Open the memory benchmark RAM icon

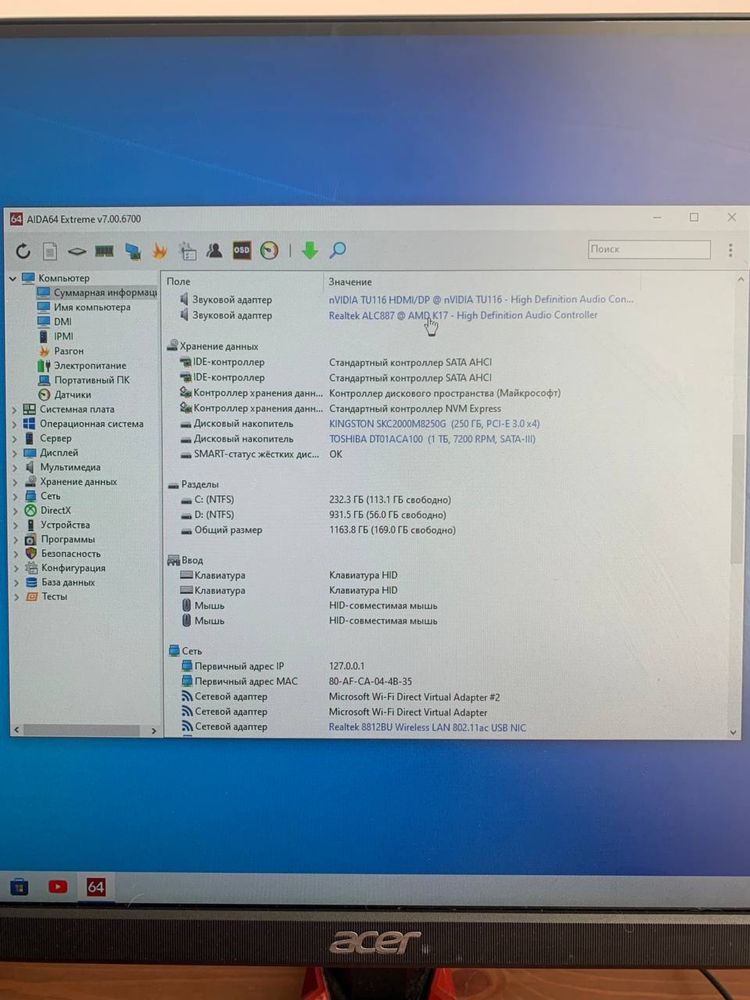click(104, 251)
